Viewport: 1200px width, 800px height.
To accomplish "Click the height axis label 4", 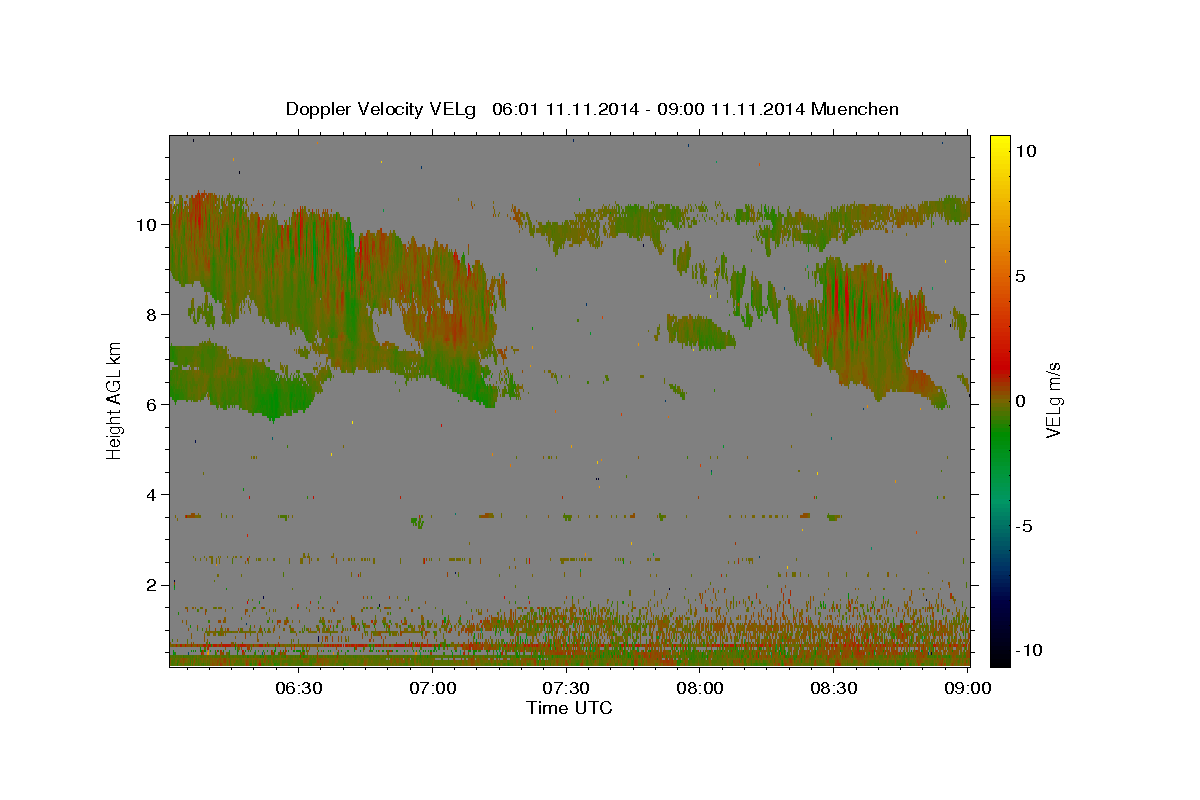I will pos(152,494).
